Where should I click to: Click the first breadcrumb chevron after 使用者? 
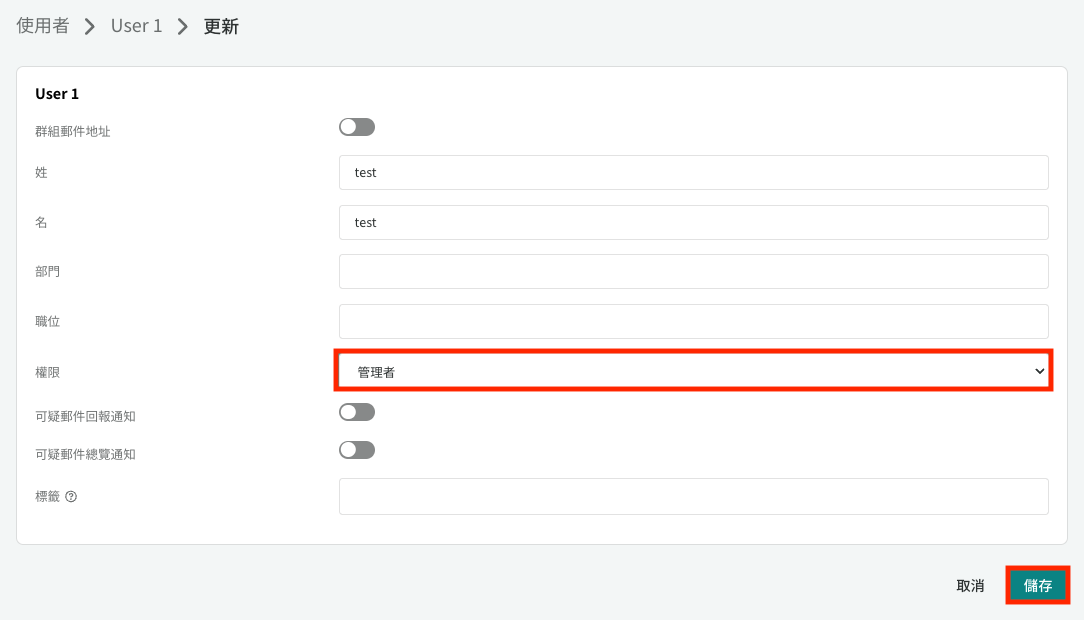(x=90, y=26)
